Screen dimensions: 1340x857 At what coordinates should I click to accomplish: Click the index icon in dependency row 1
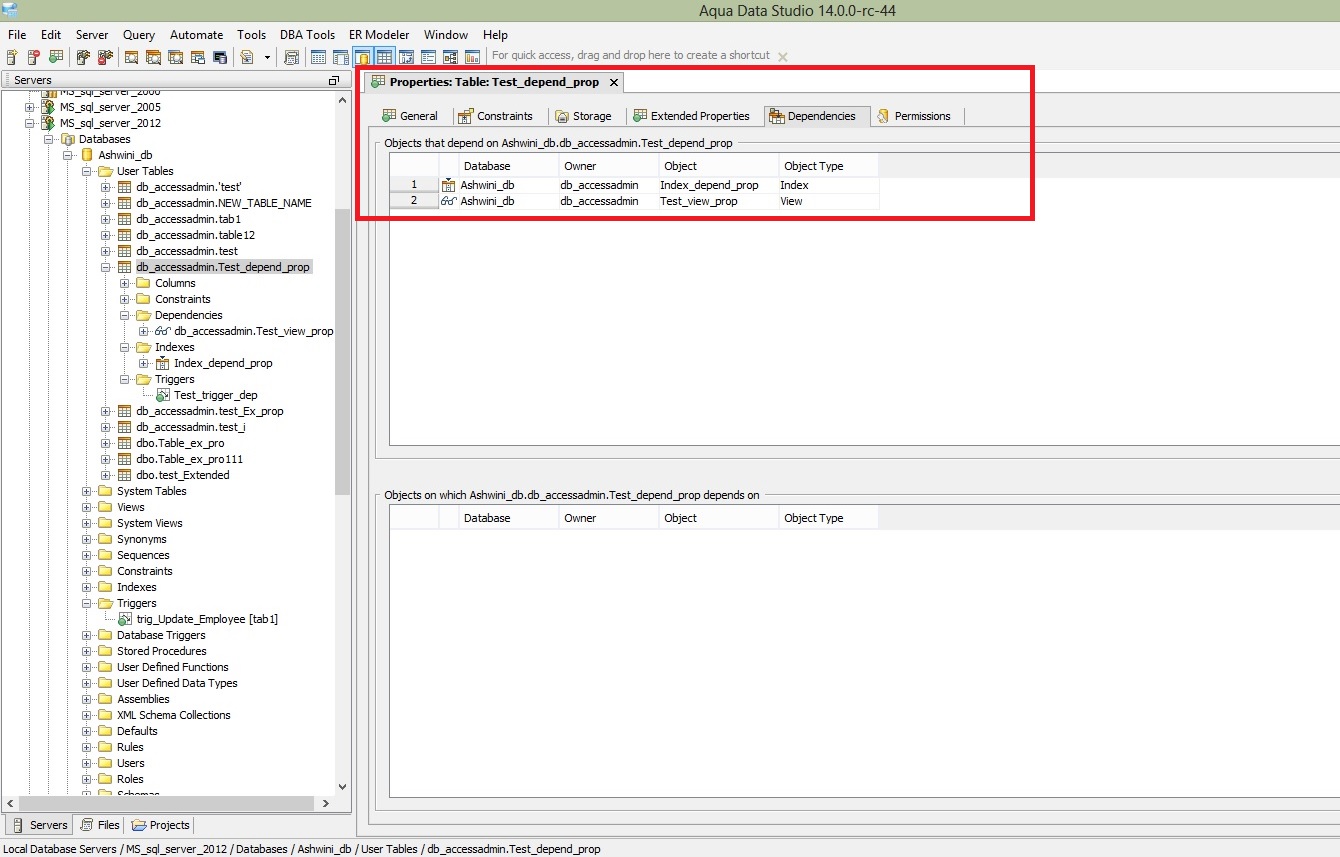[448, 185]
